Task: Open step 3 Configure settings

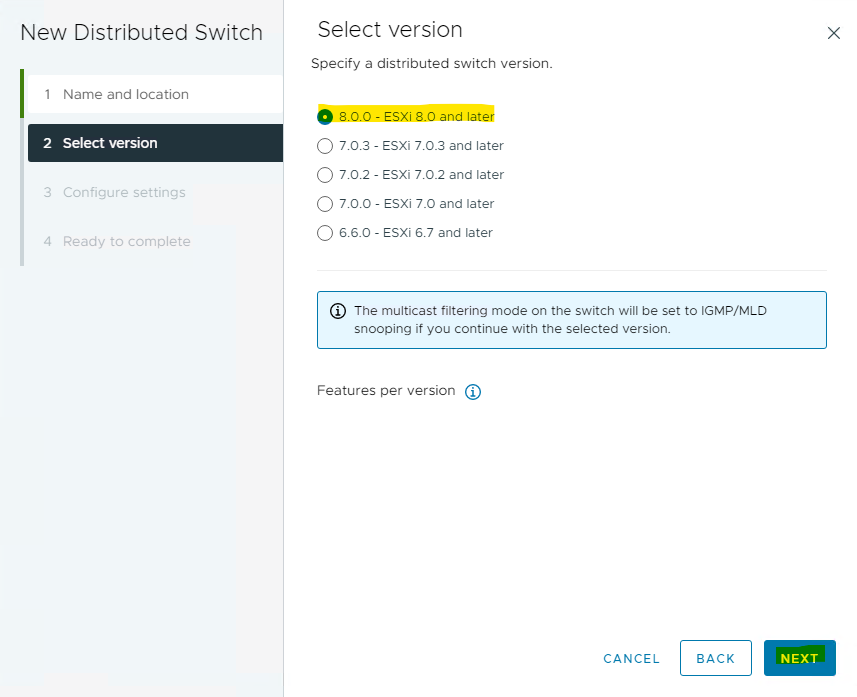Action: pos(123,192)
